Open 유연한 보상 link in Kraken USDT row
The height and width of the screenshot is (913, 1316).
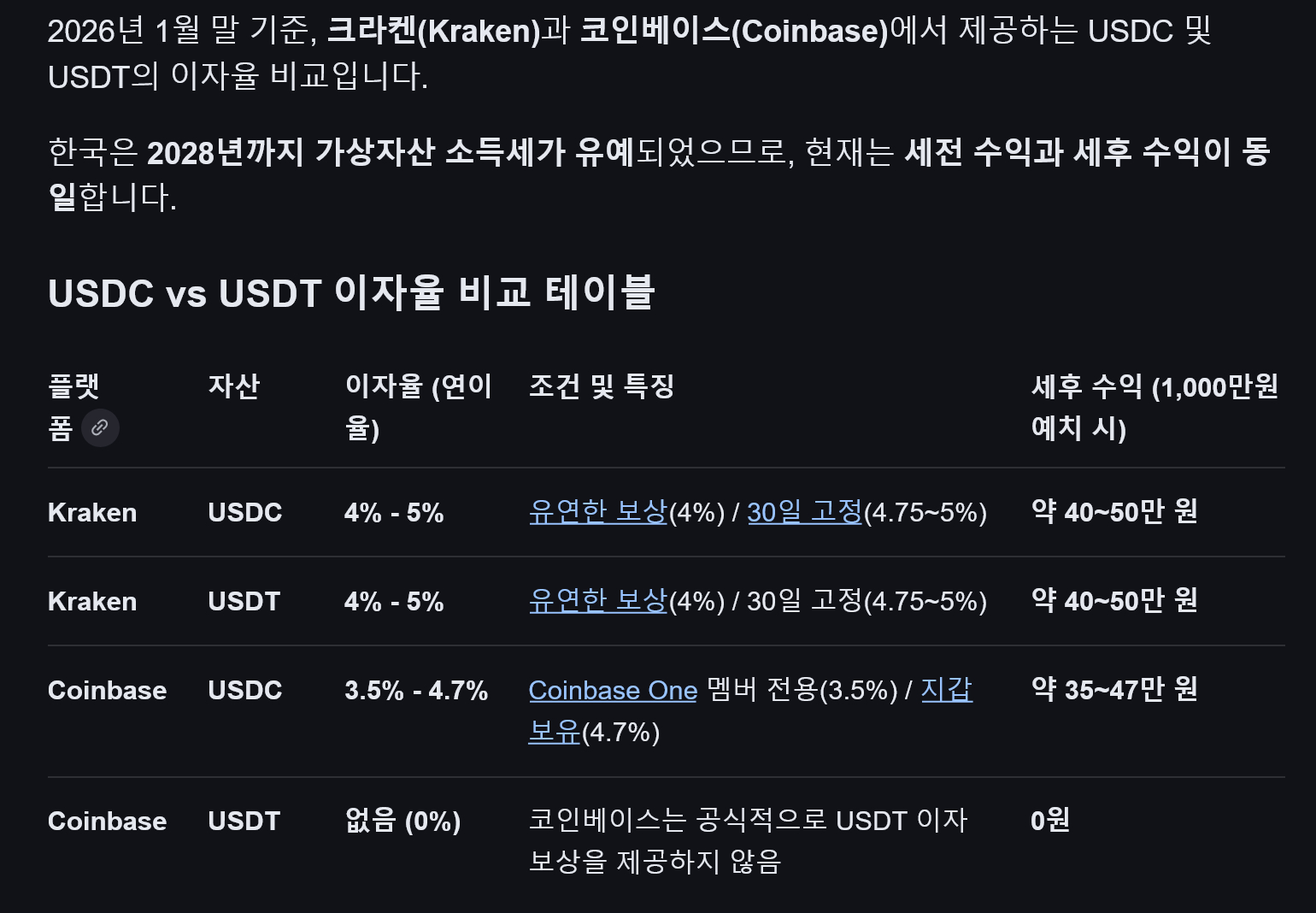tap(597, 601)
